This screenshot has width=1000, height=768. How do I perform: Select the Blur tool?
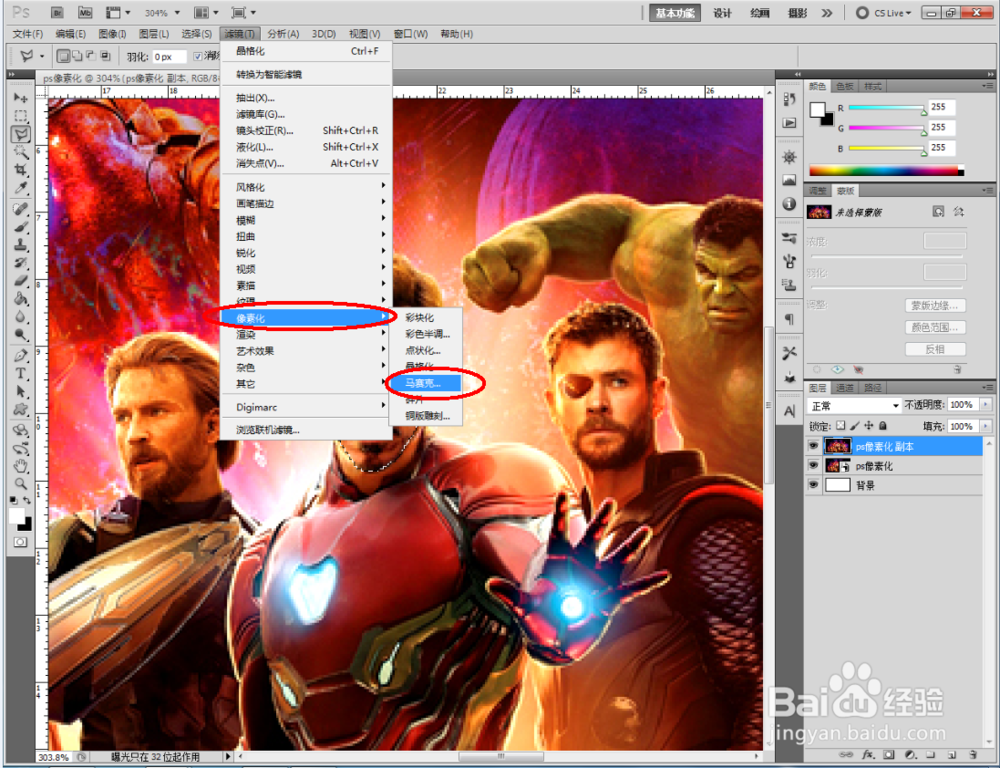point(20,317)
